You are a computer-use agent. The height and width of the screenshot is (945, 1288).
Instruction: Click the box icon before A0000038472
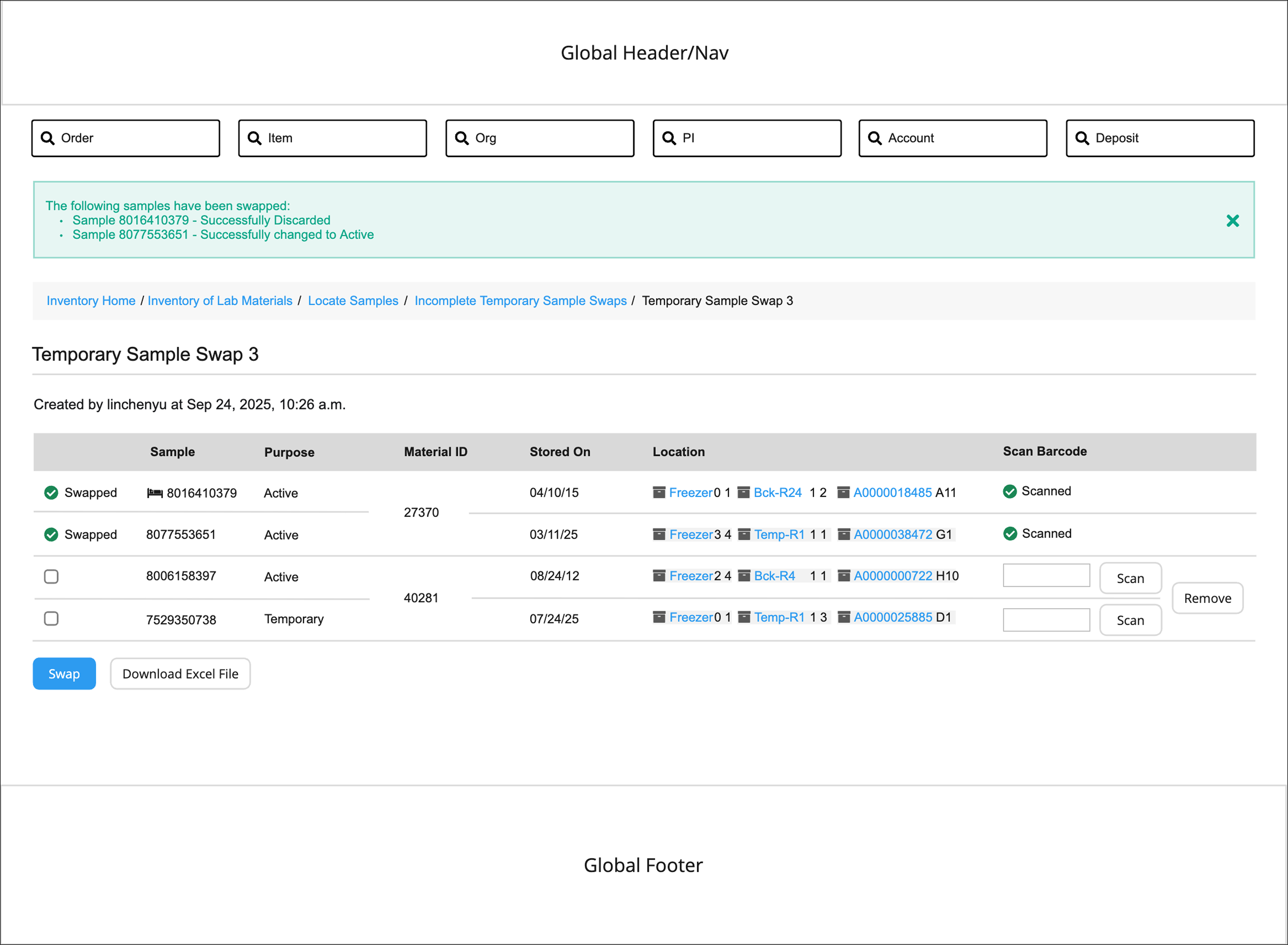point(844,534)
